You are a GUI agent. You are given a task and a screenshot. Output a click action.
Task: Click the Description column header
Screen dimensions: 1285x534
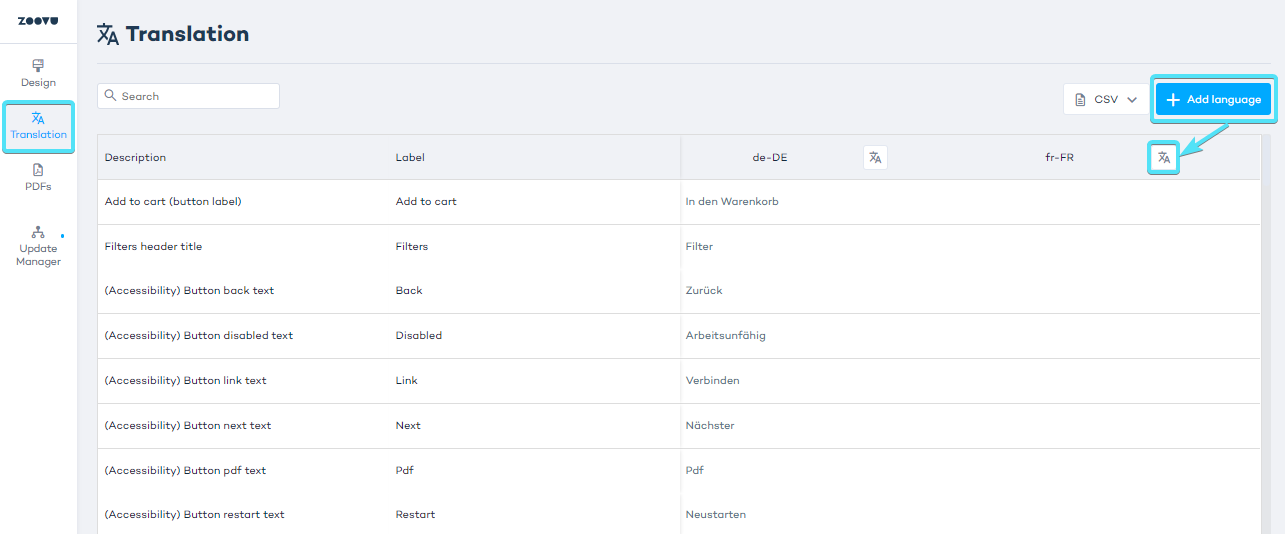[x=135, y=157]
